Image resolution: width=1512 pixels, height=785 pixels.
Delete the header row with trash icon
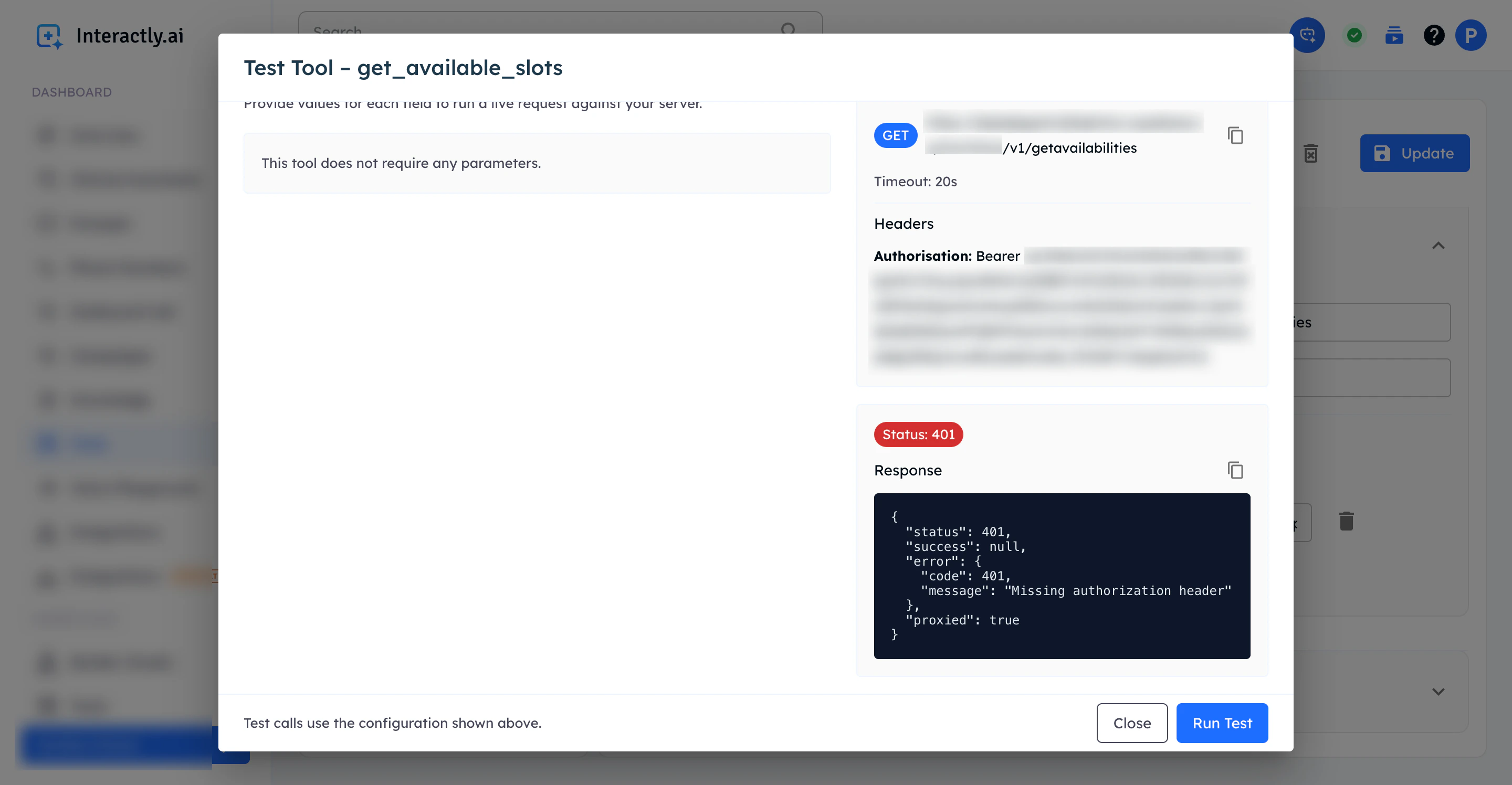pyautogui.click(x=1346, y=521)
